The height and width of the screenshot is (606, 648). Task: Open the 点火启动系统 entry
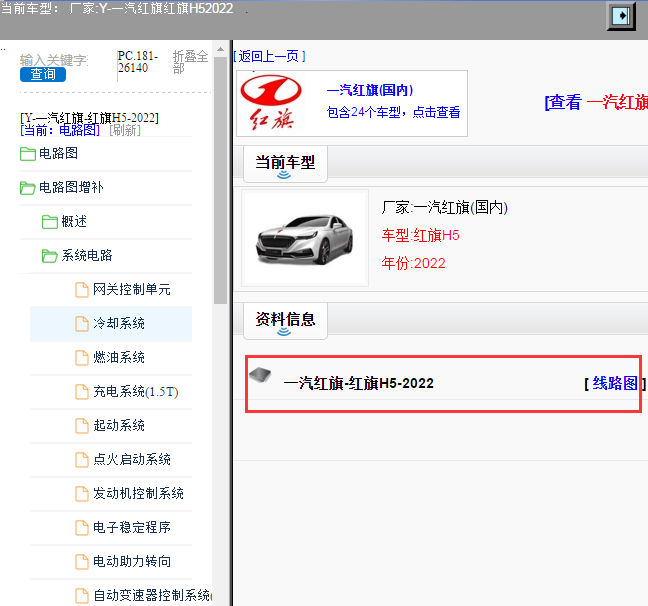(131, 459)
